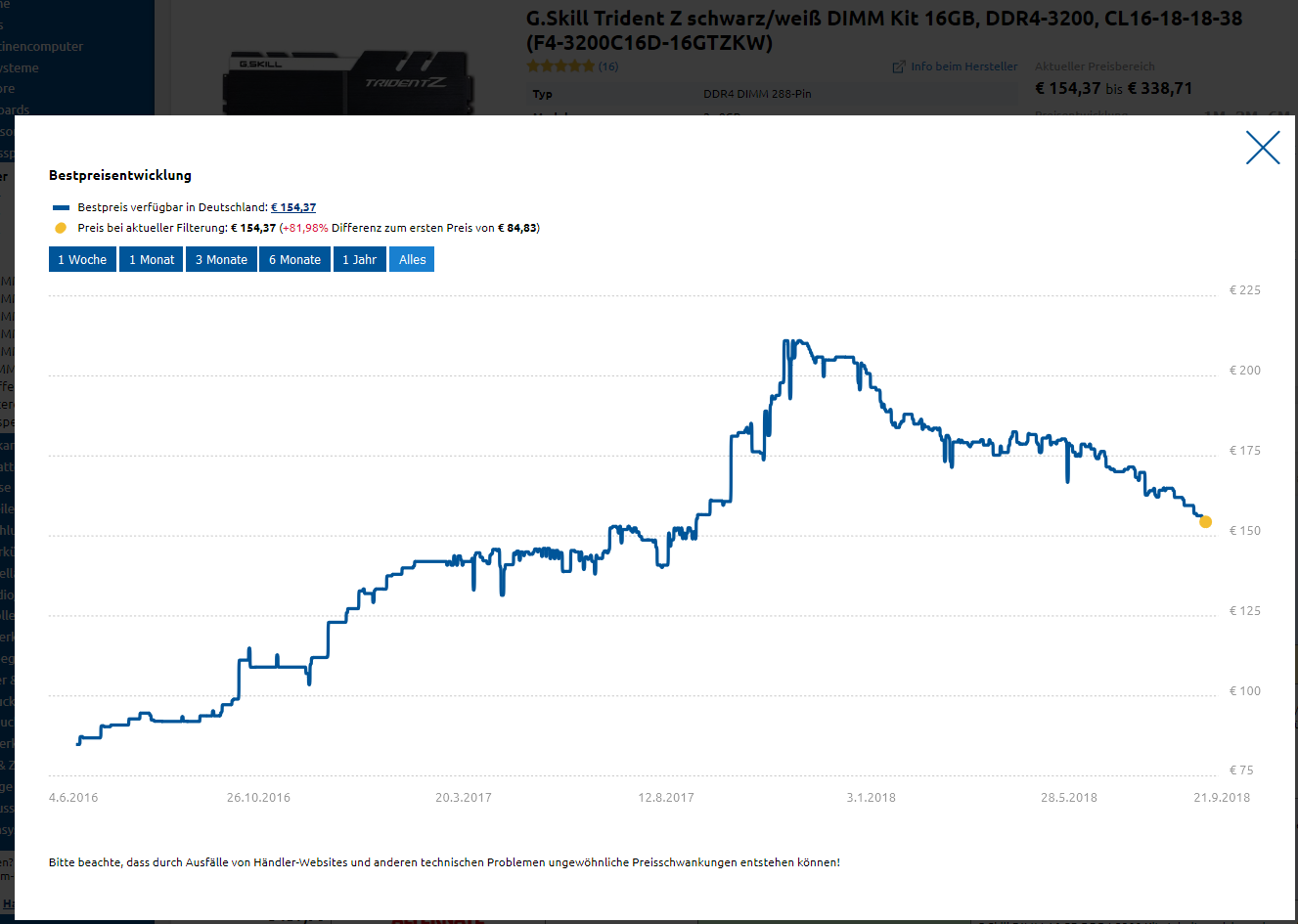Click the € 75 axis label
Viewport: 1298px width, 924px height.
click(1241, 770)
